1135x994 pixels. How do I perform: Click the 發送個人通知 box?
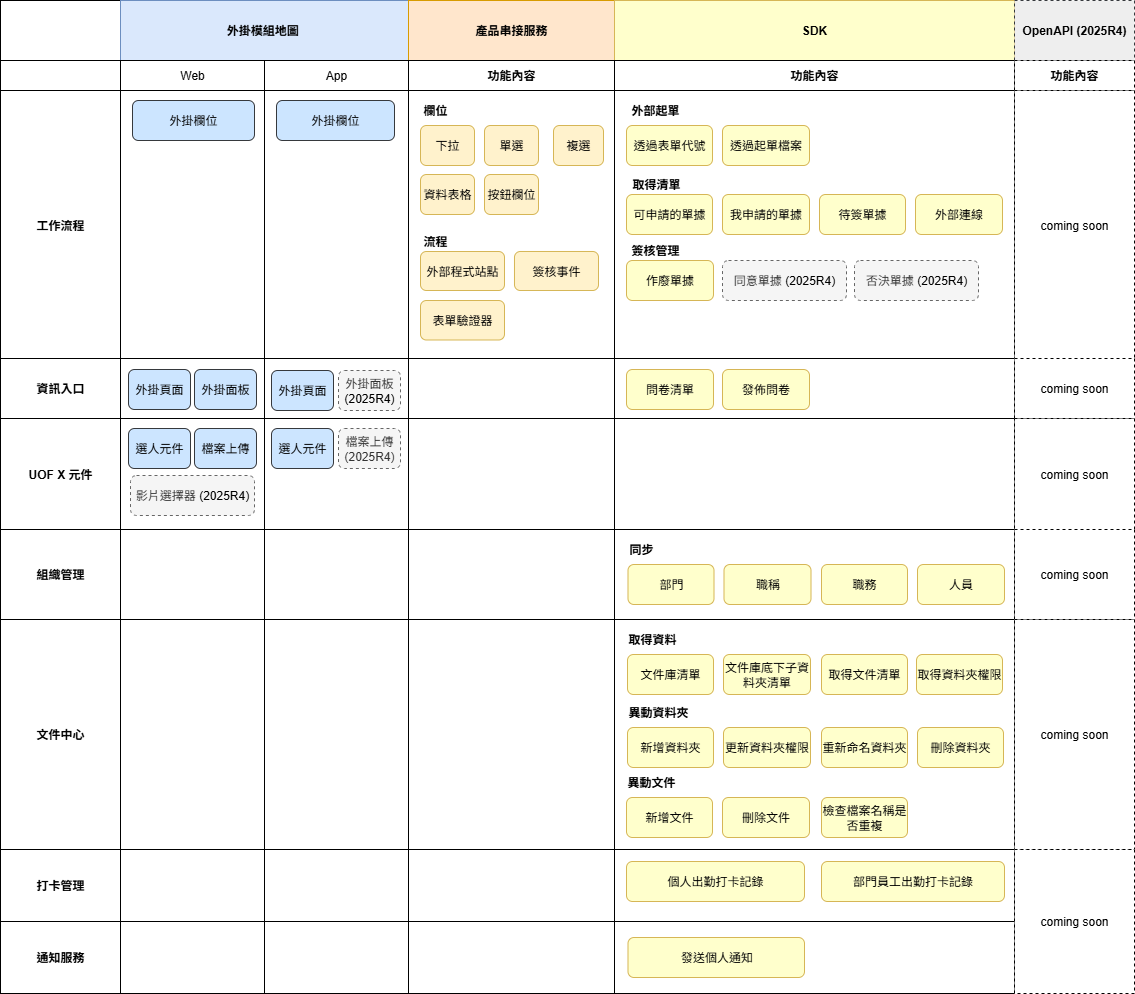(x=716, y=957)
